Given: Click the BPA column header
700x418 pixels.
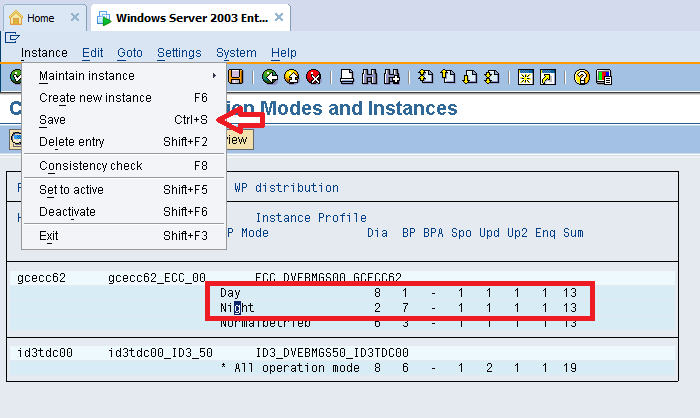Looking at the screenshot, I should coord(433,233).
